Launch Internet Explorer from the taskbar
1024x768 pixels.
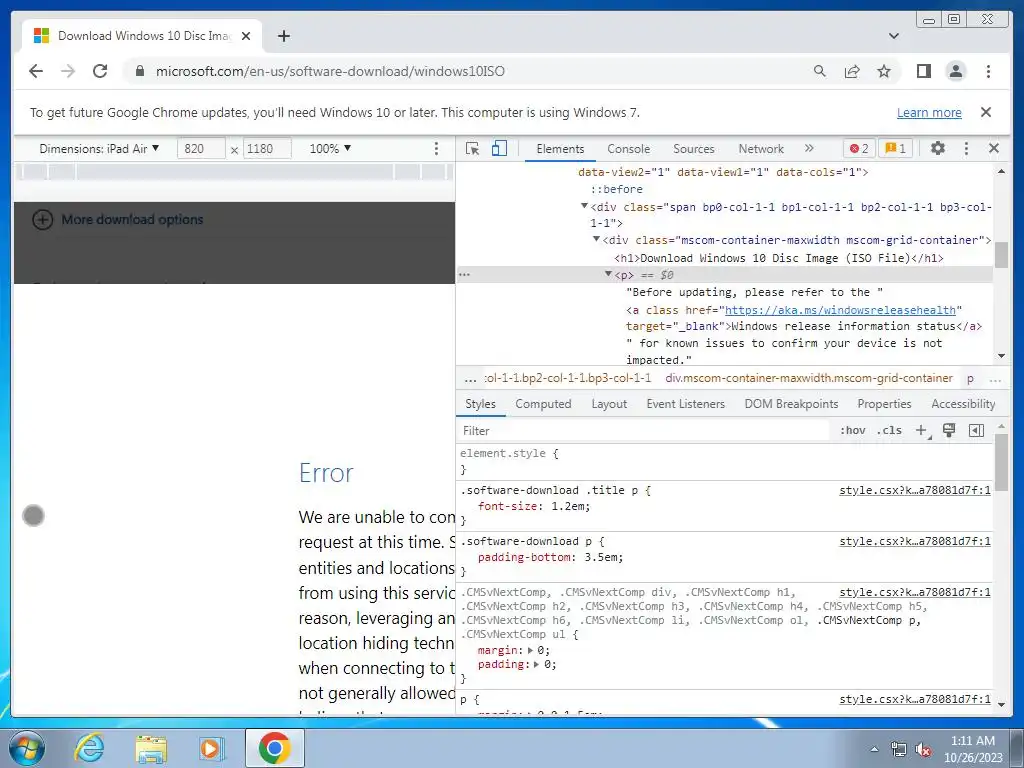point(89,748)
